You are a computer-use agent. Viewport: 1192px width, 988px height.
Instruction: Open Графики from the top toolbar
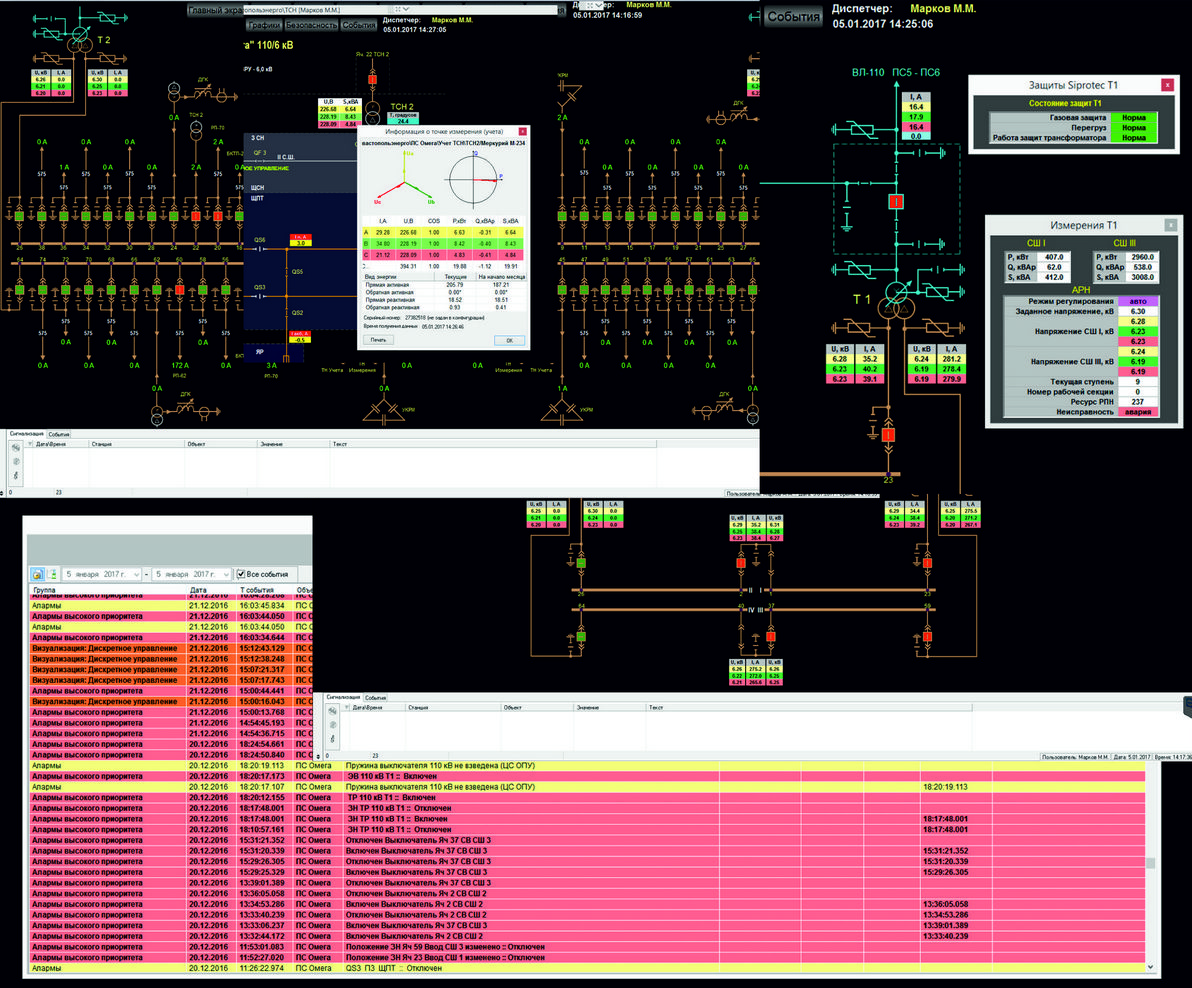click(263, 25)
